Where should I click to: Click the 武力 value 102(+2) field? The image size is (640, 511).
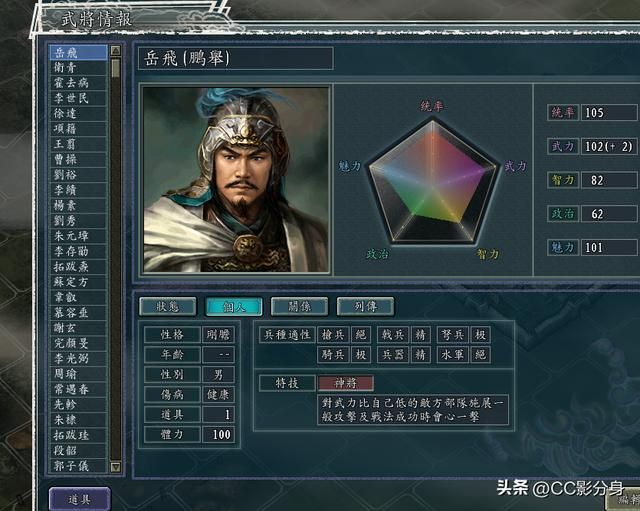[x=609, y=147]
